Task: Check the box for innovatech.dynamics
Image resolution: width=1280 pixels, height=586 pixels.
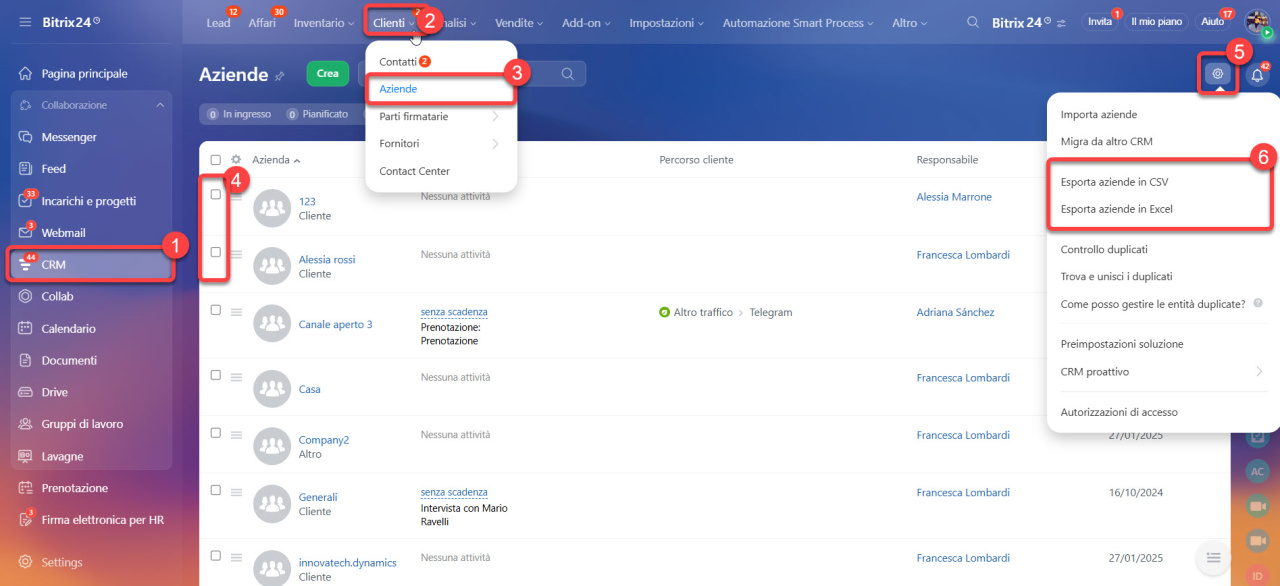Action: point(215,555)
